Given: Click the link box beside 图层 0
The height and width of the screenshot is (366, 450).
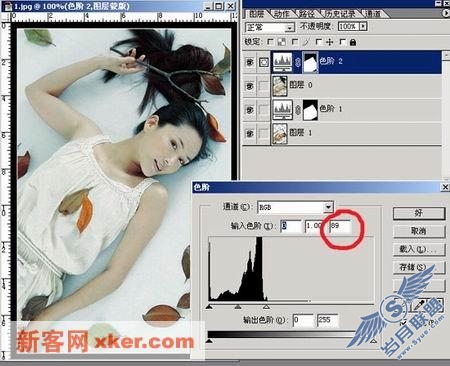Looking at the screenshot, I should click(264, 86).
